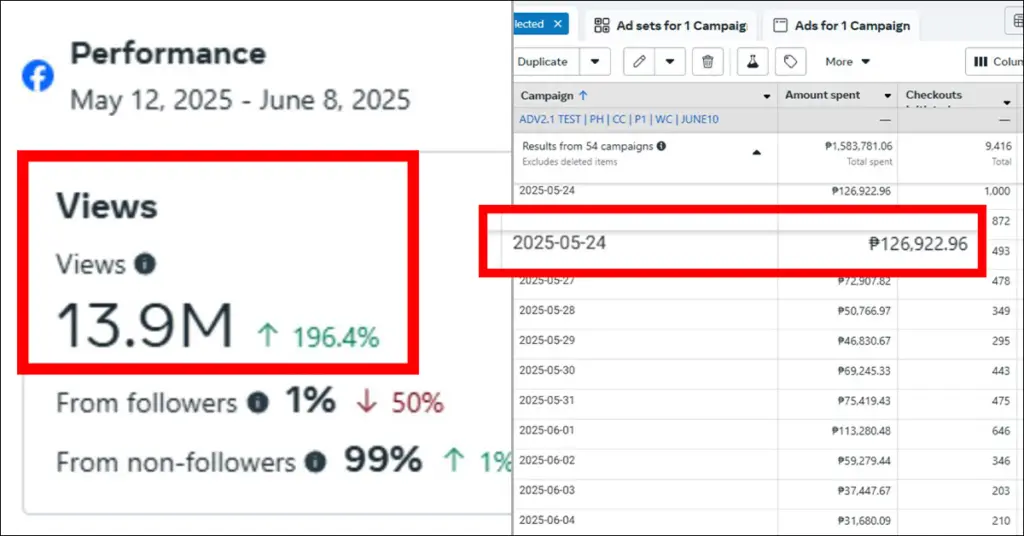Select the 2025-05-28 date row
This screenshot has height=536, width=1024.
click(x=547, y=310)
